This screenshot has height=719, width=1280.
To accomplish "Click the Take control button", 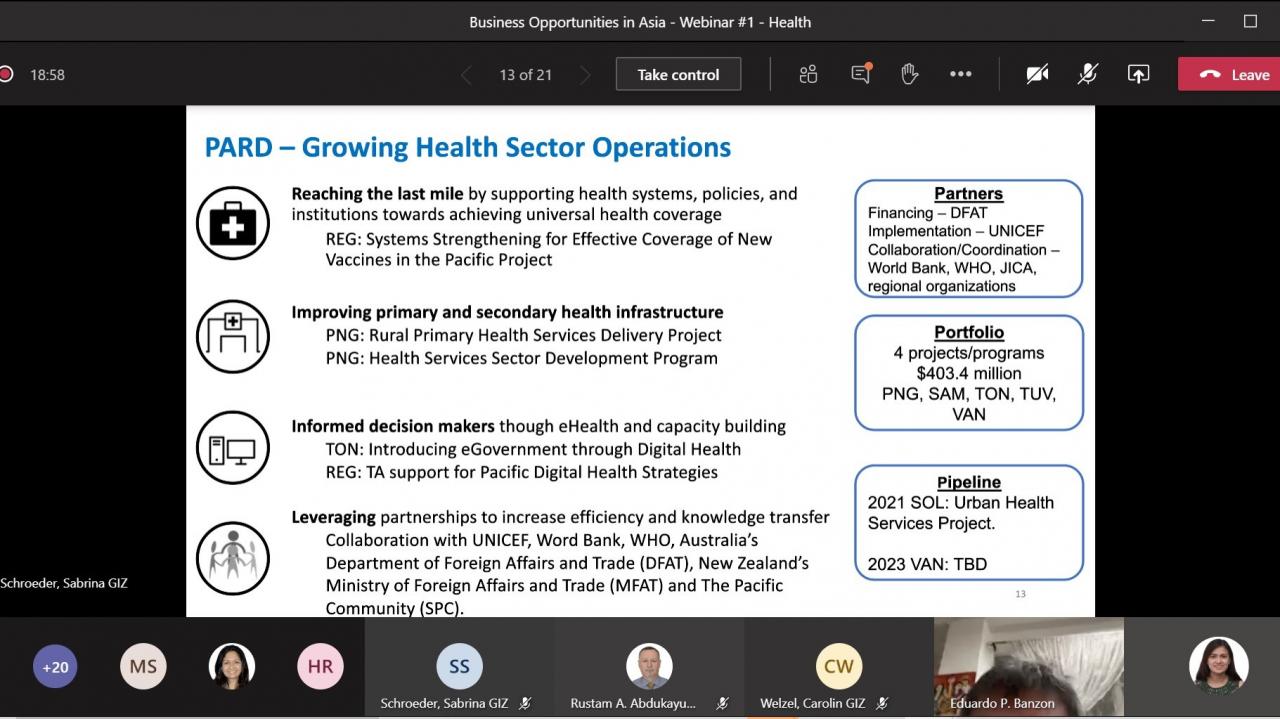I will [x=678, y=74].
